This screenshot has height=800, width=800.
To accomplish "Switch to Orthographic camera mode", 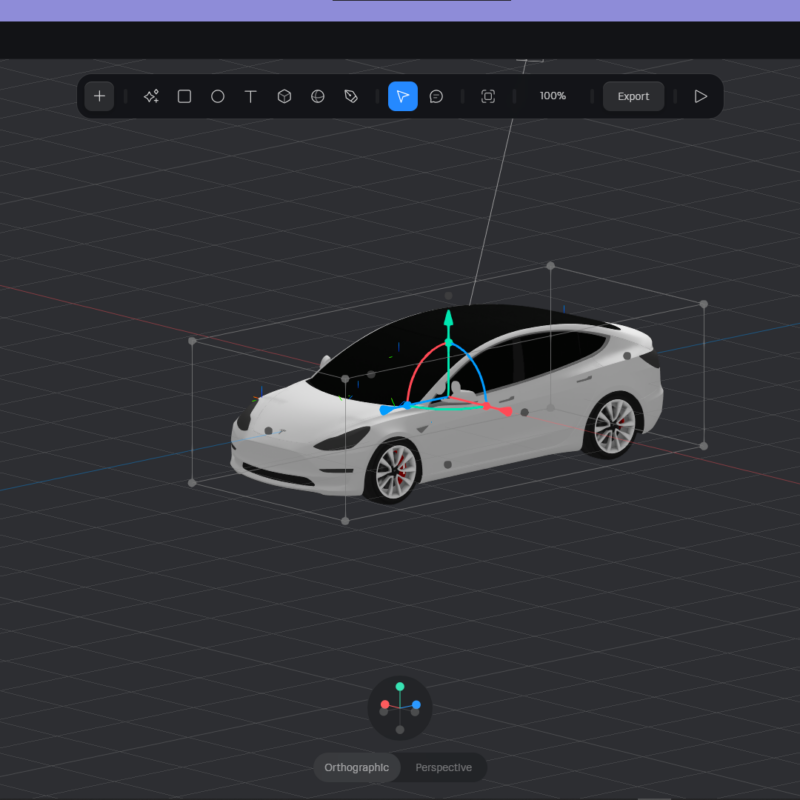I will [x=357, y=767].
